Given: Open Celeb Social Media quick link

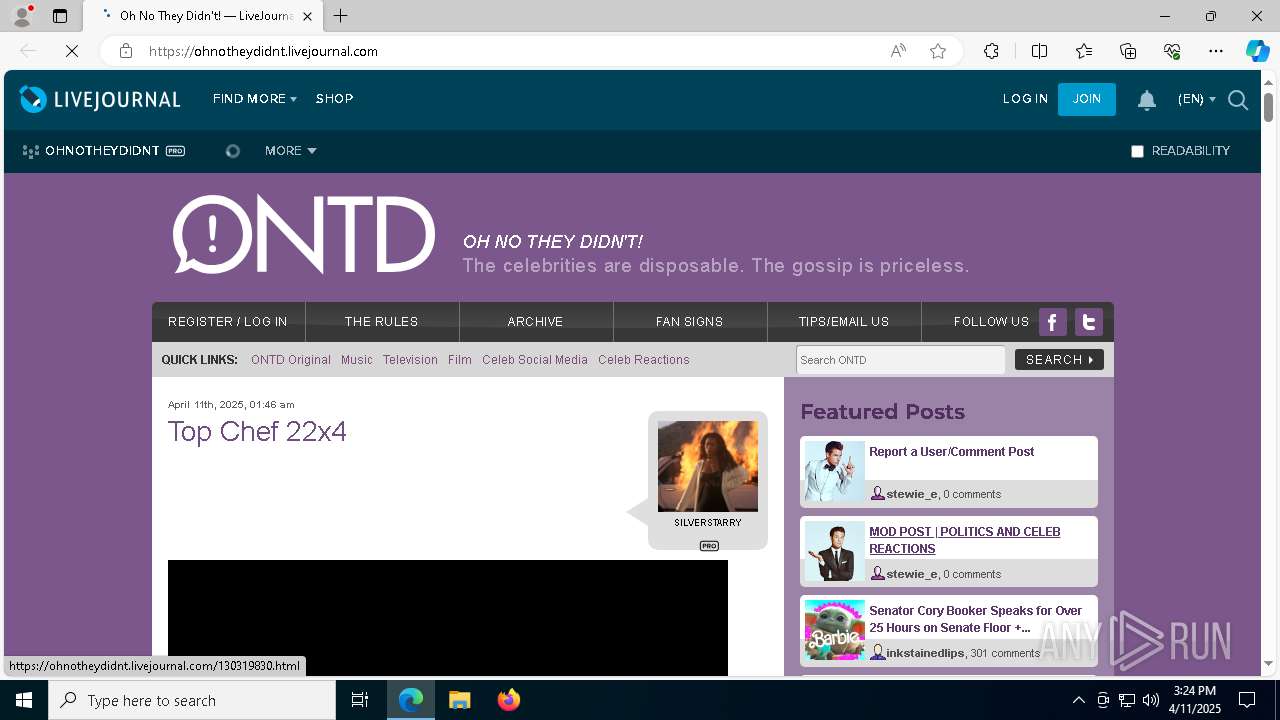Looking at the screenshot, I should pyautogui.click(x=535, y=360).
